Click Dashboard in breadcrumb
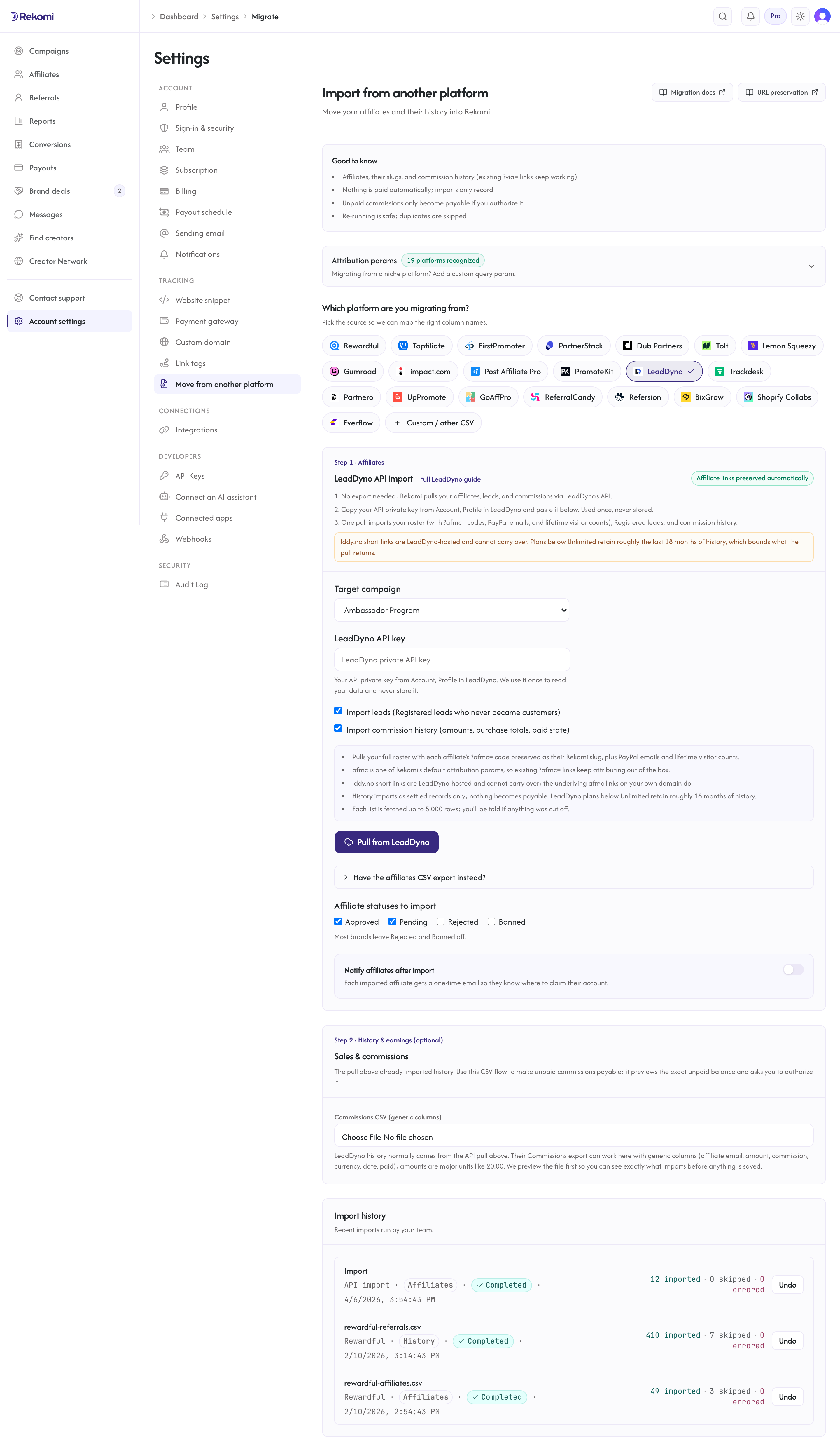 179,17
